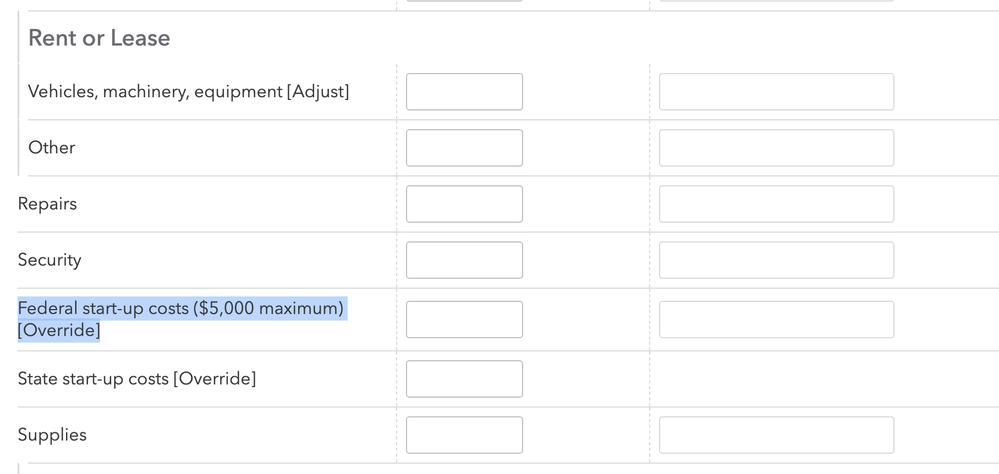Click the first-column Security input field
Screen dimensions: 999x474
pyautogui.click(x=464, y=260)
